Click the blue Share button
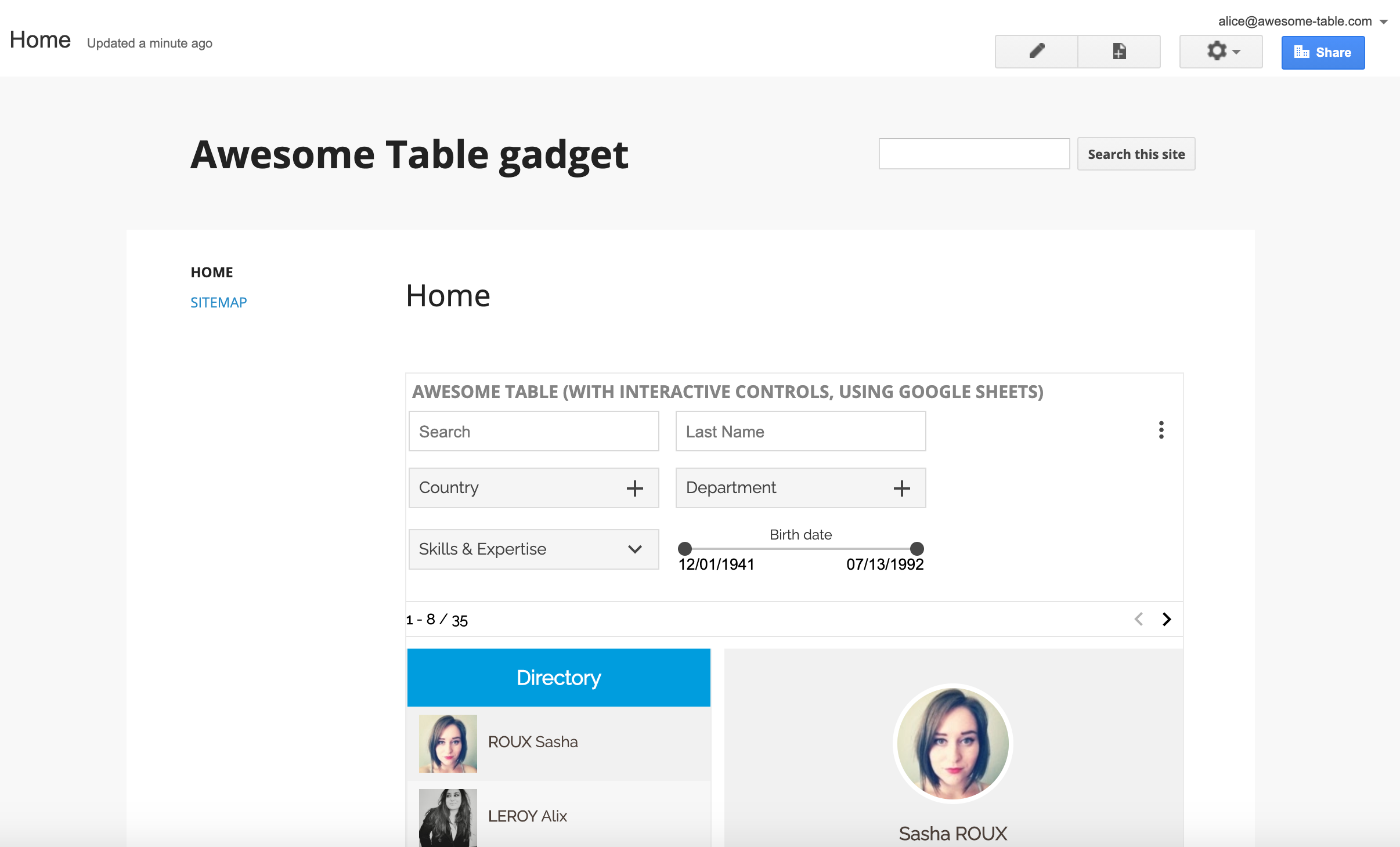 pyautogui.click(x=1323, y=52)
